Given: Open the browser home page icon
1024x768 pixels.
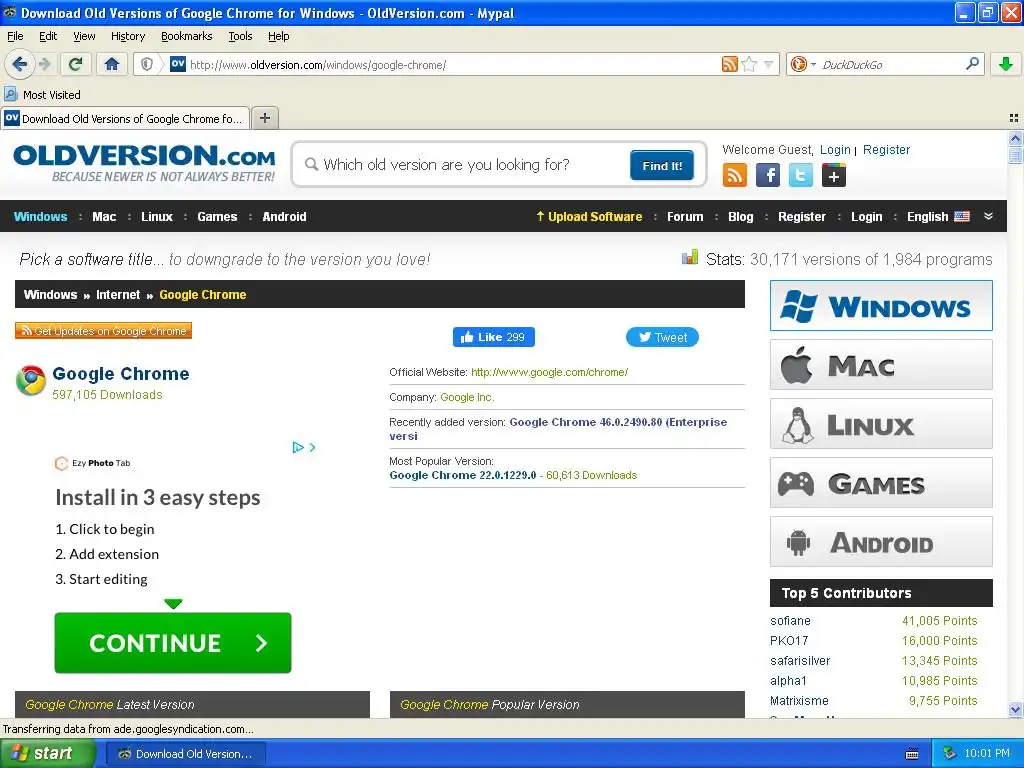Looking at the screenshot, I should click(x=112, y=64).
